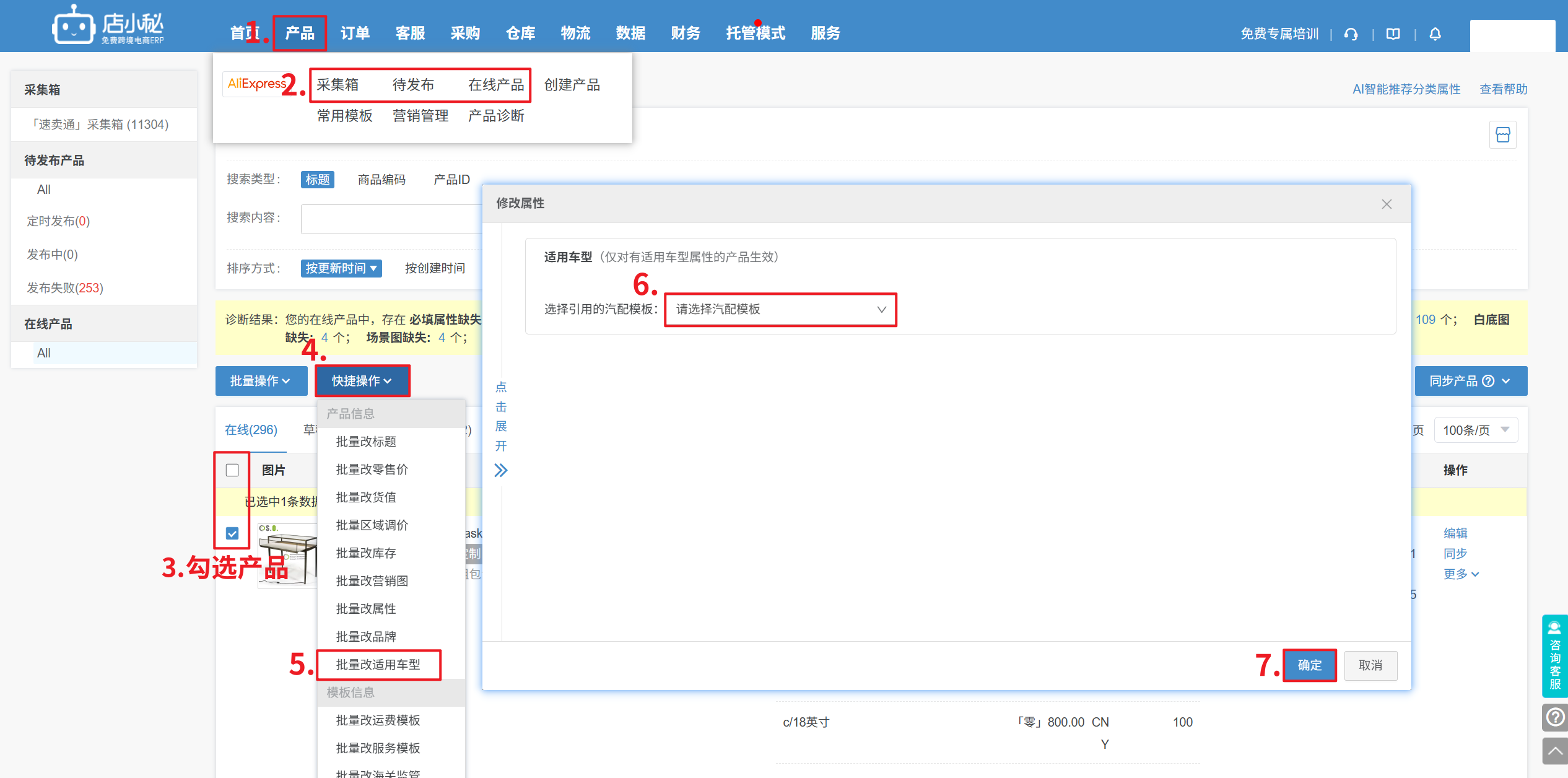The image size is (1568, 778).
Task: Open AI智能推荐分类属性 link
Action: coord(1406,89)
